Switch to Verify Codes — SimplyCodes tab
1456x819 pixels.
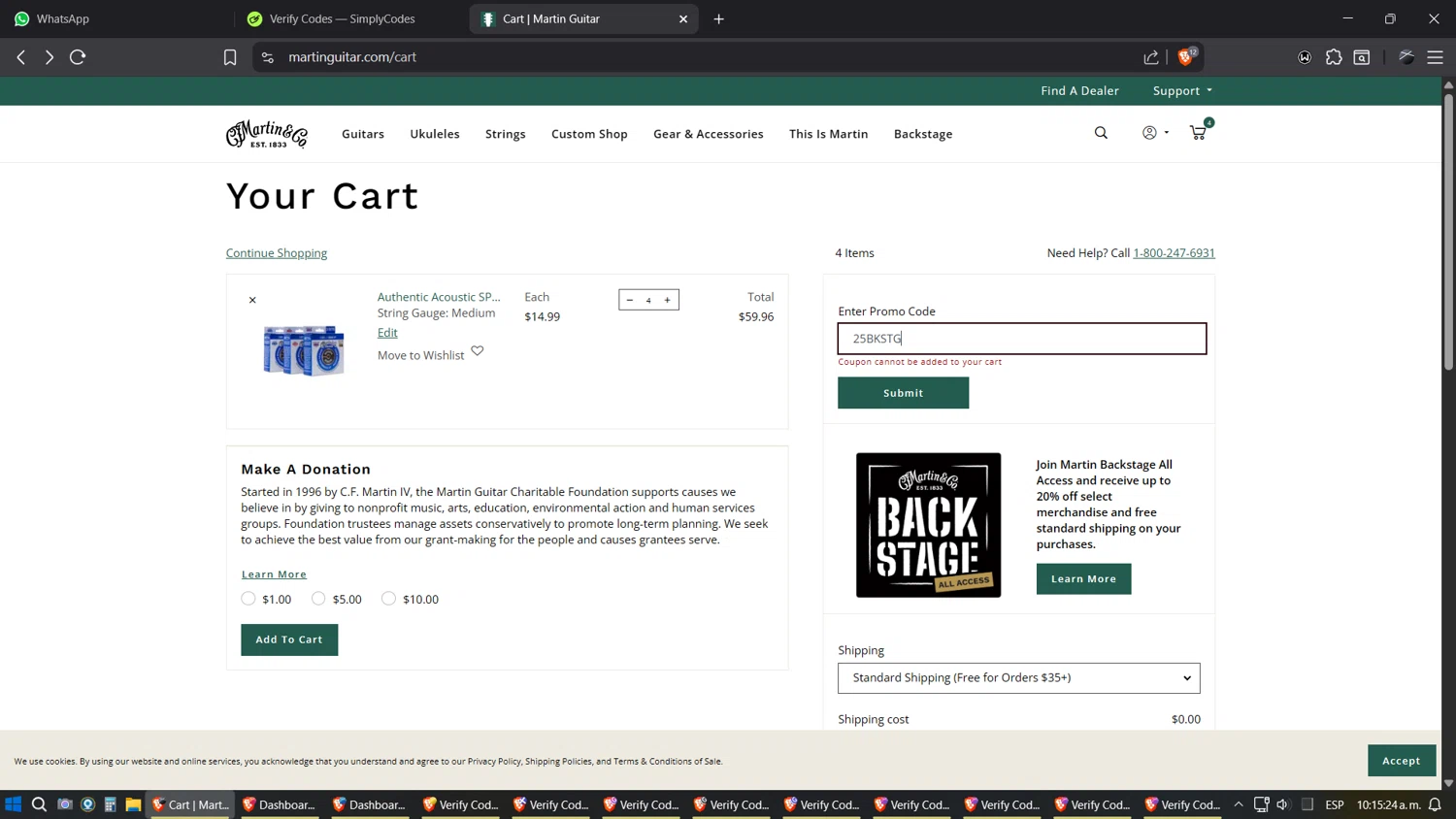coord(349,18)
